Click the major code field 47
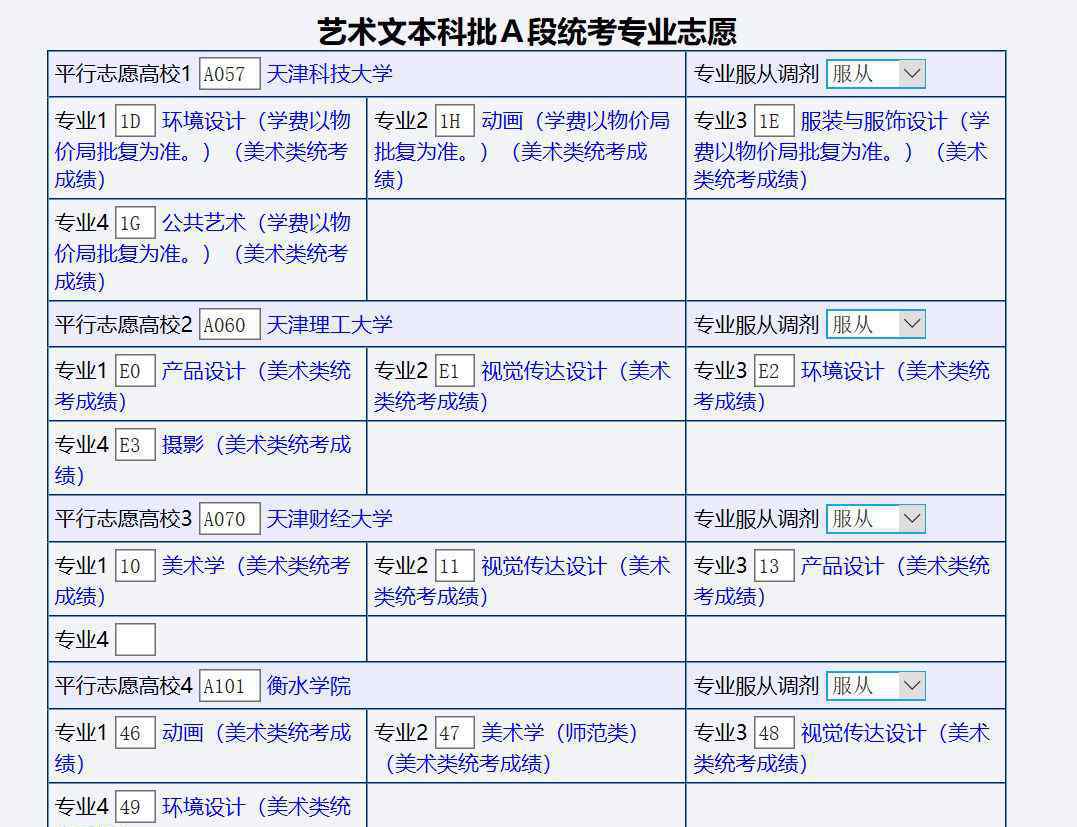1077x827 pixels. 455,733
